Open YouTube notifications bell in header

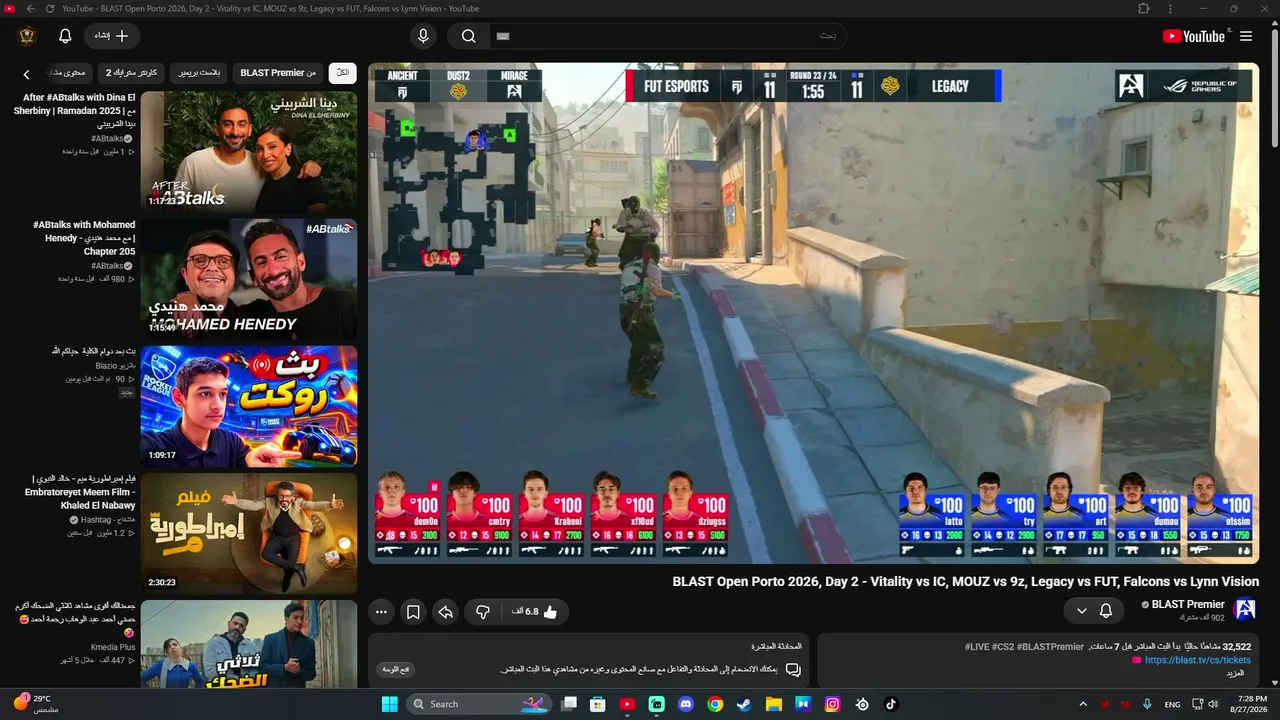tap(65, 36)
